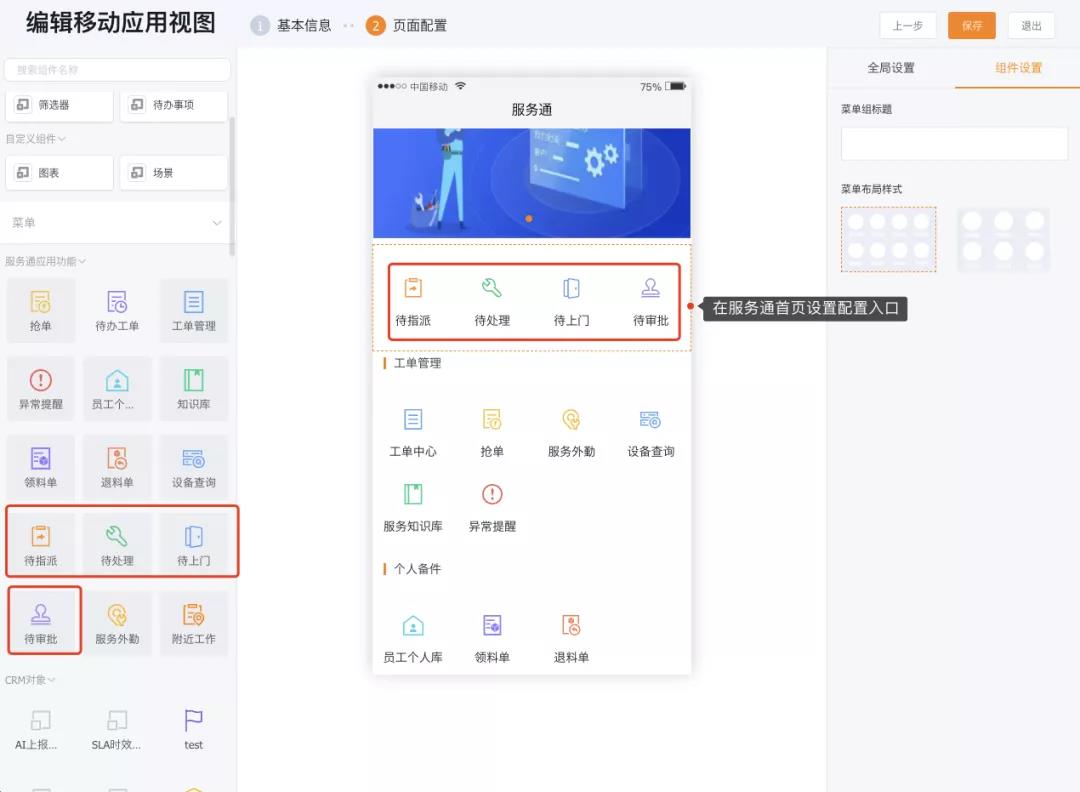1080x792 pixels.
Task: Select the 异常提醒 component in left palette
Action: pos(41,388)
